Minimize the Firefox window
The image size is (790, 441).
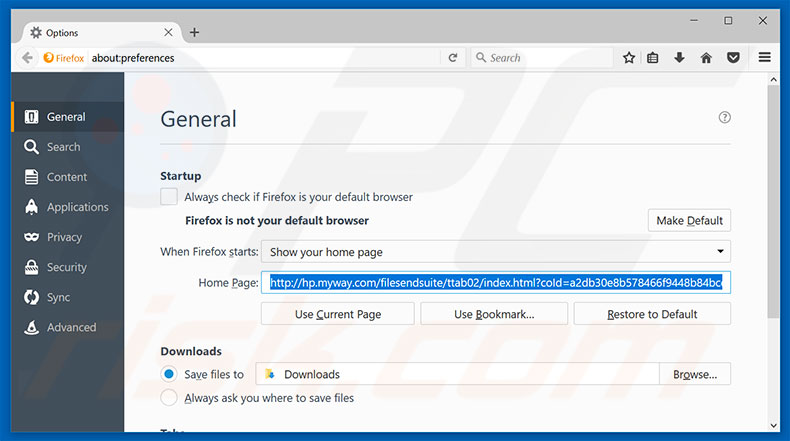(694, 21)
